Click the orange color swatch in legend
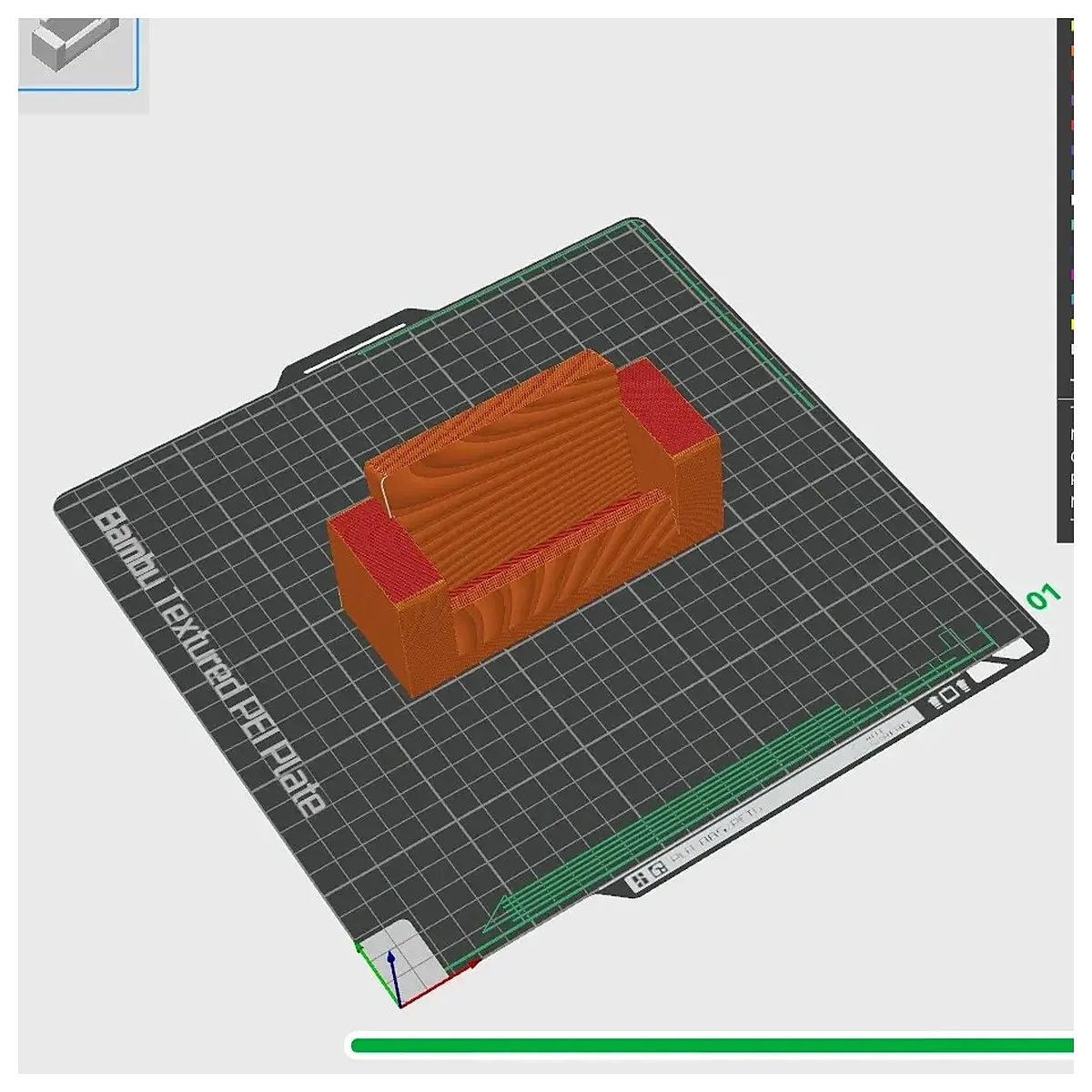Viewport: 1092px width, 1092px height. (x=1071, y=51)
